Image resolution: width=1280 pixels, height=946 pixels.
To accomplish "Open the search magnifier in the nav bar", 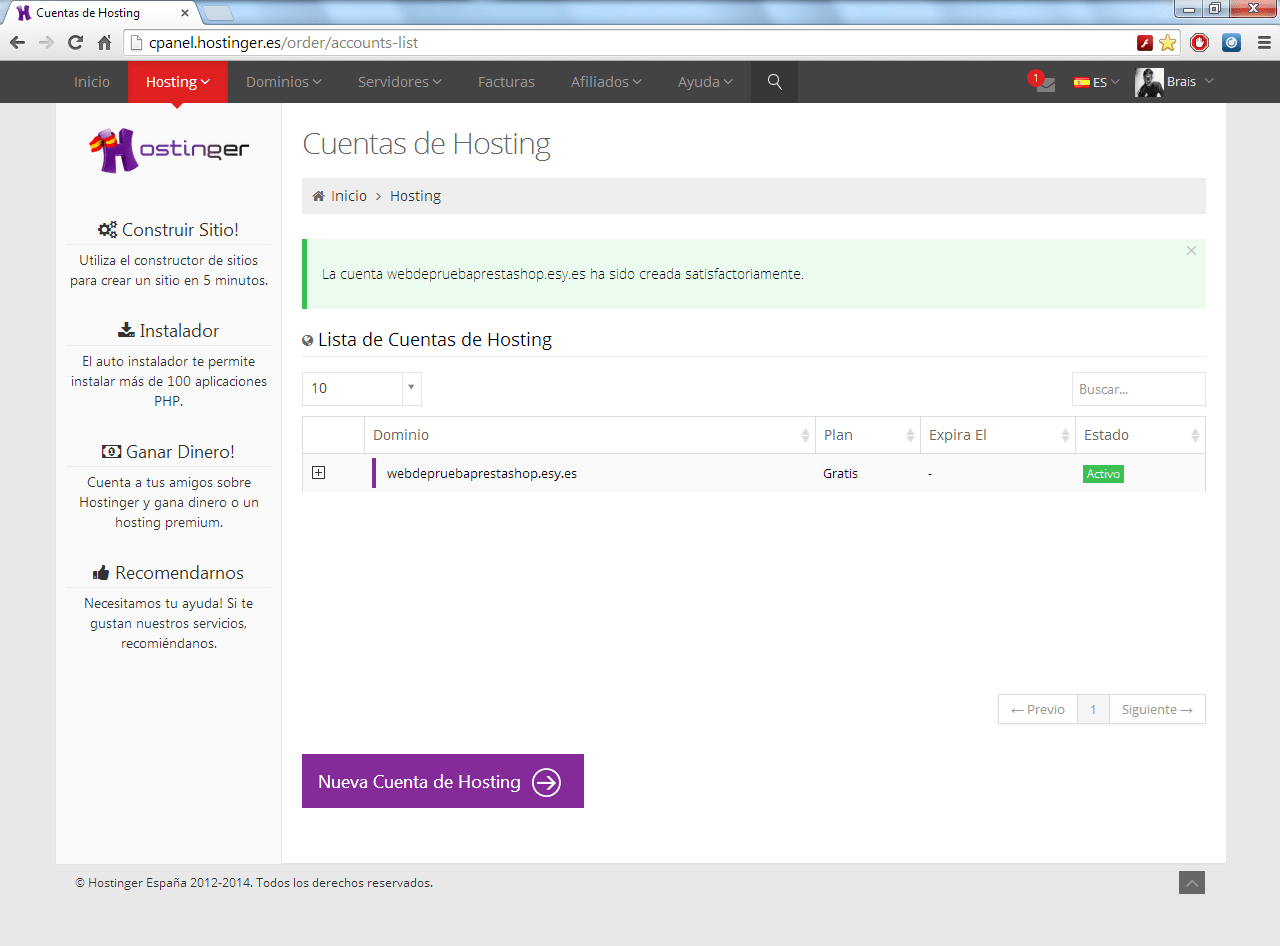I will pyautogui.click(x=775, y=82).
